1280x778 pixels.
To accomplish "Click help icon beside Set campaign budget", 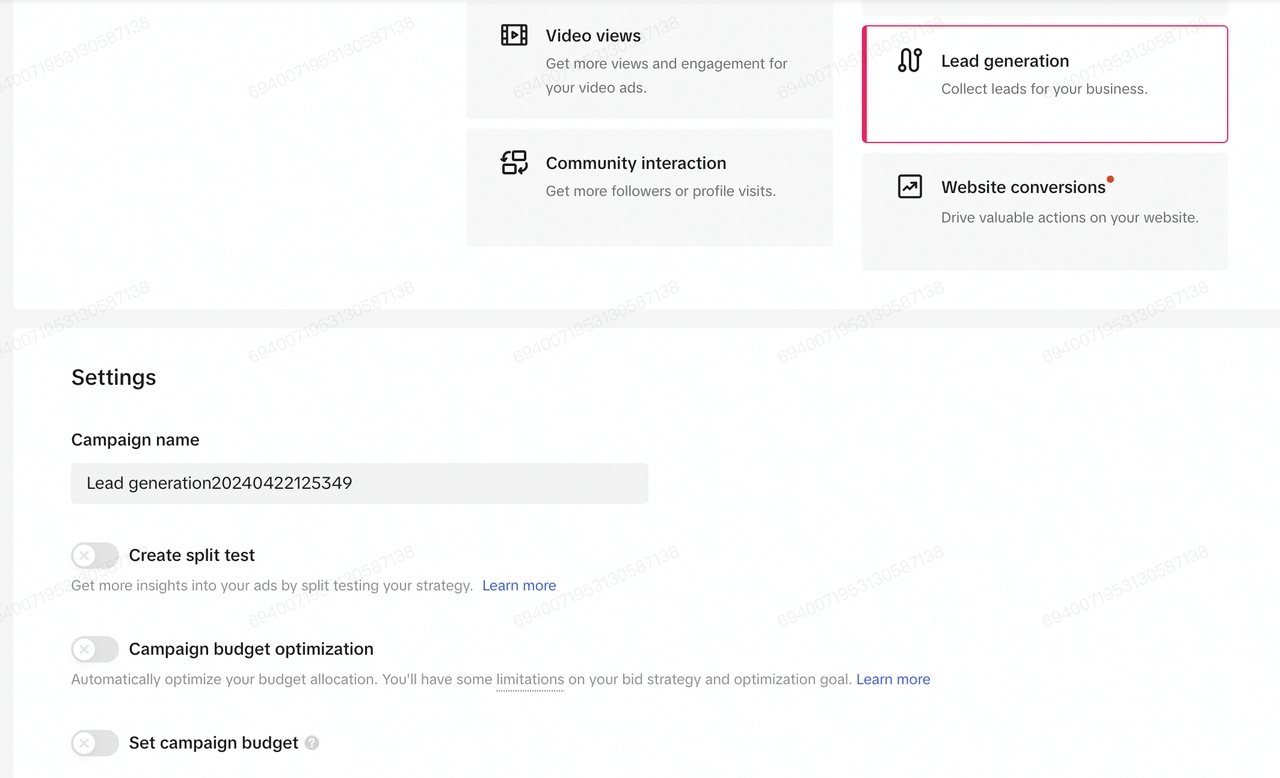I will pos(312,743).
